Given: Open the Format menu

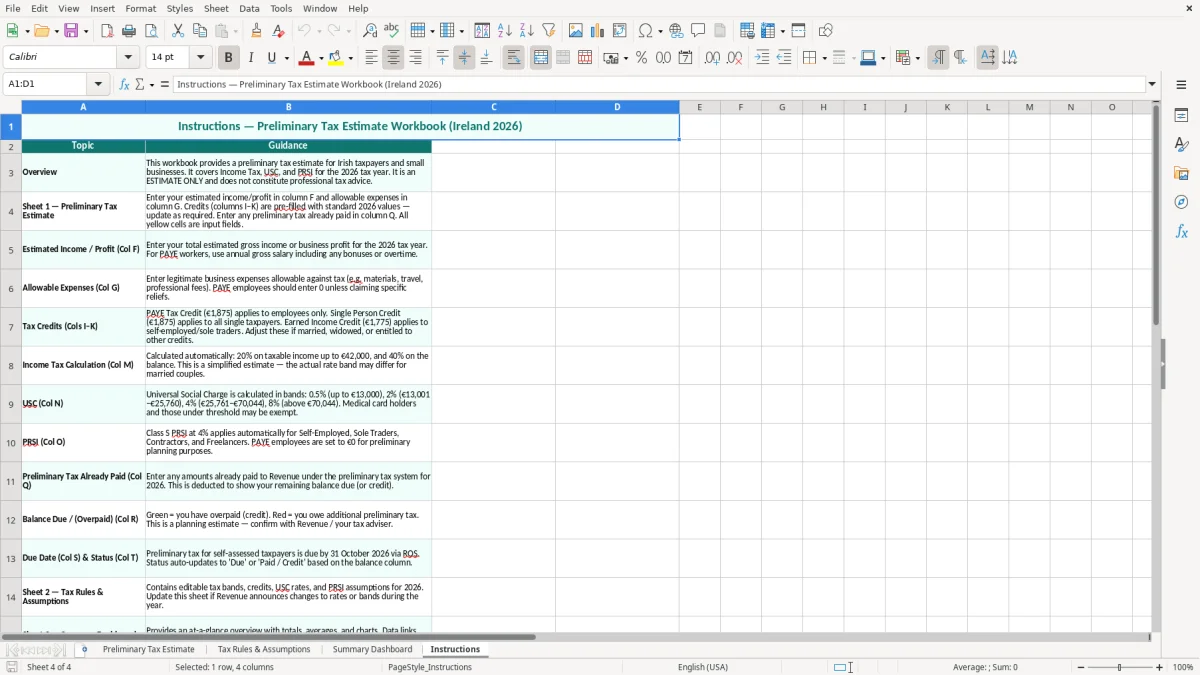Looking at the screenshot, I should (140, 8).
